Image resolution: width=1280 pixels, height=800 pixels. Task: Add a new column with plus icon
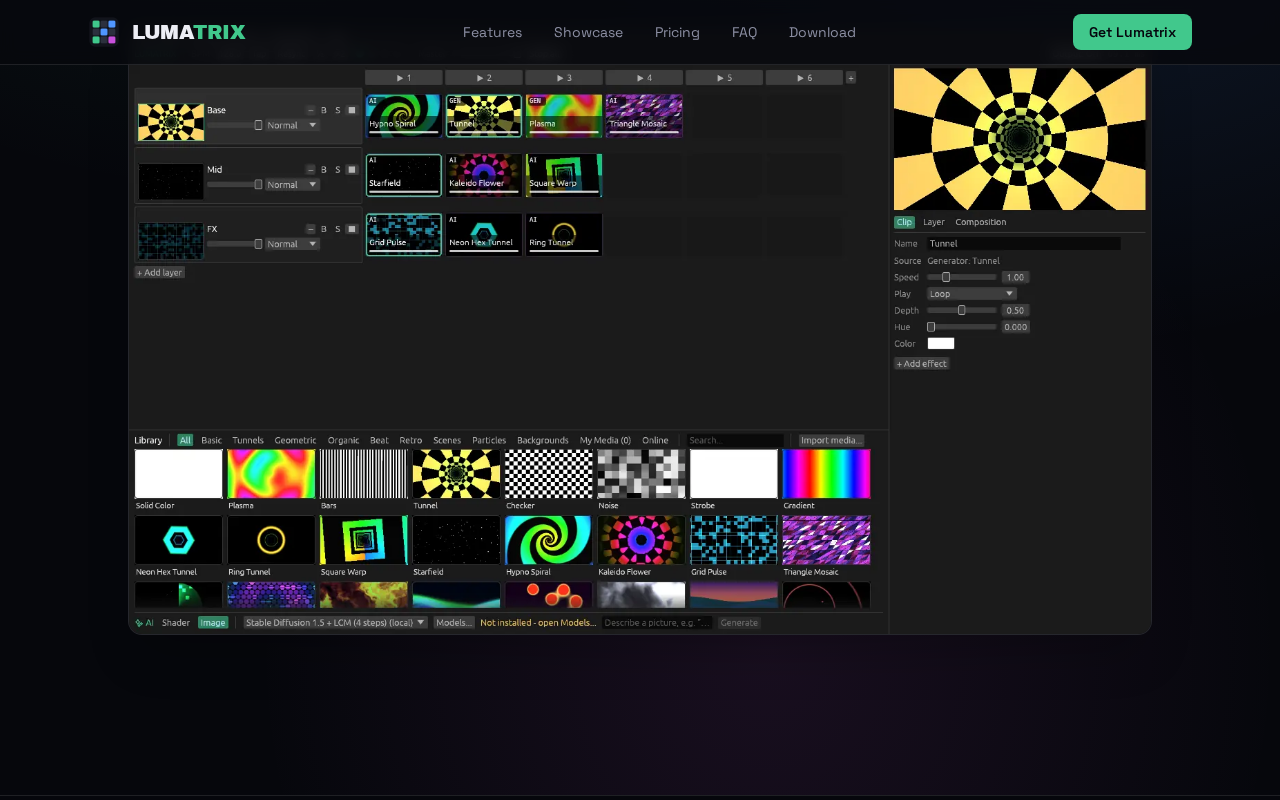click(851, 77)
